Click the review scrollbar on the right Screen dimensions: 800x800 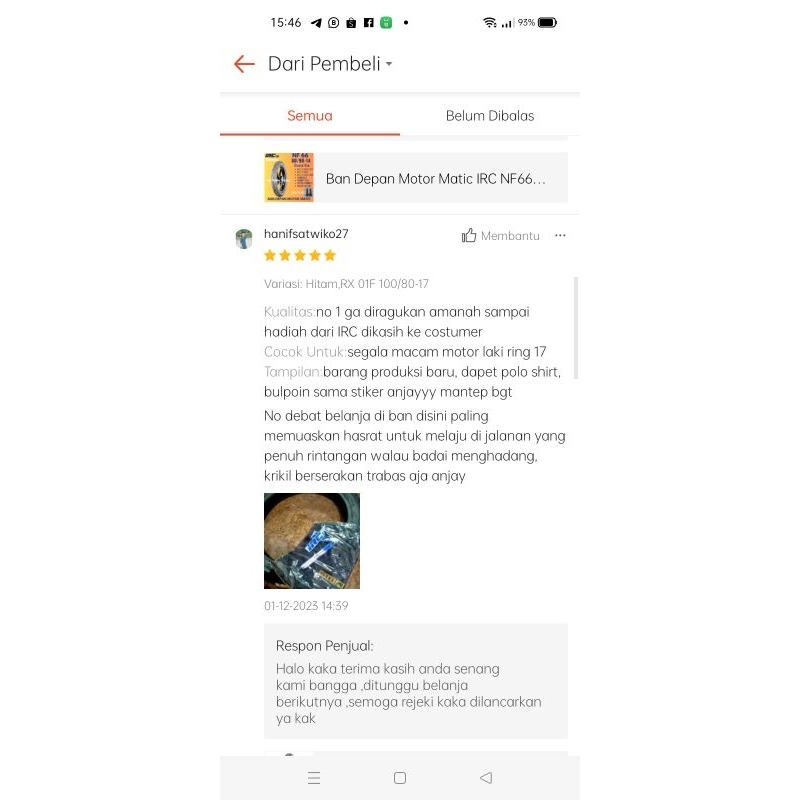(576, 328)
